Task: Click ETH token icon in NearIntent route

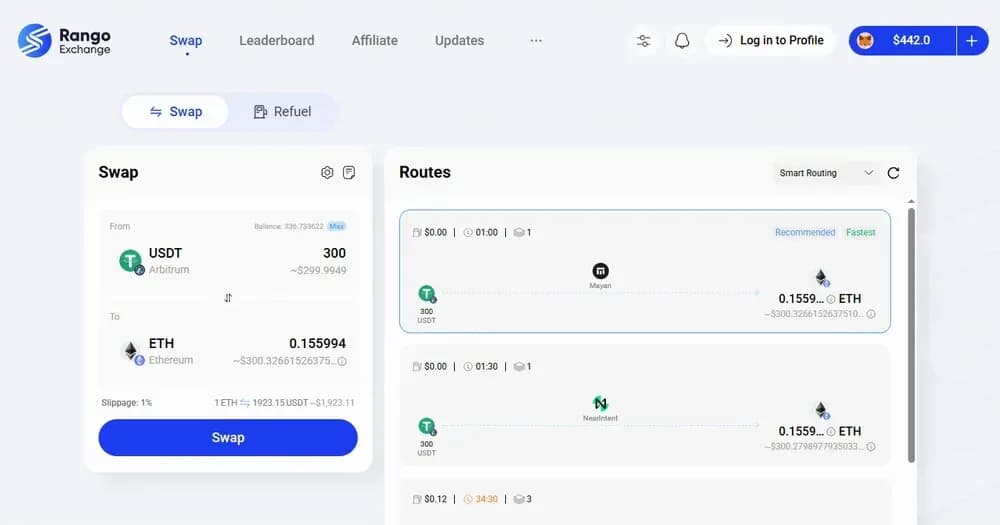Action: tap(821, 410)
